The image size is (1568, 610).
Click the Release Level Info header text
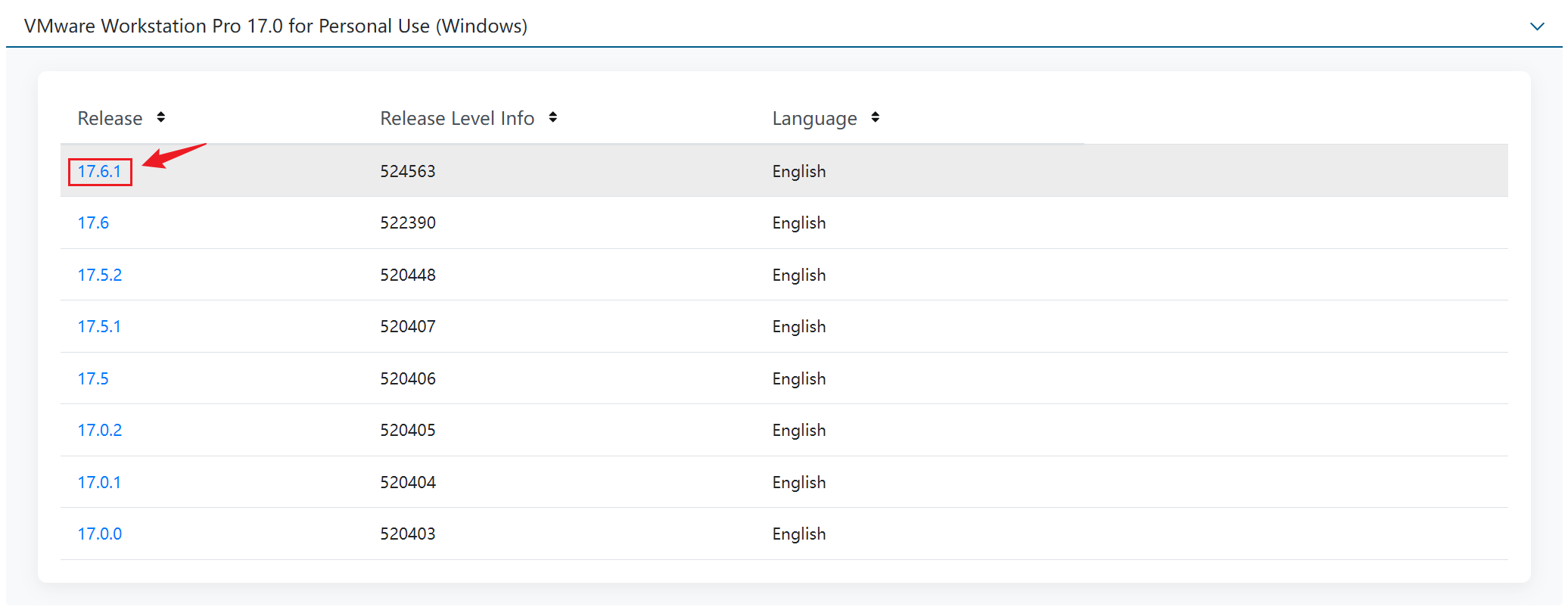(x=457, y=119)
